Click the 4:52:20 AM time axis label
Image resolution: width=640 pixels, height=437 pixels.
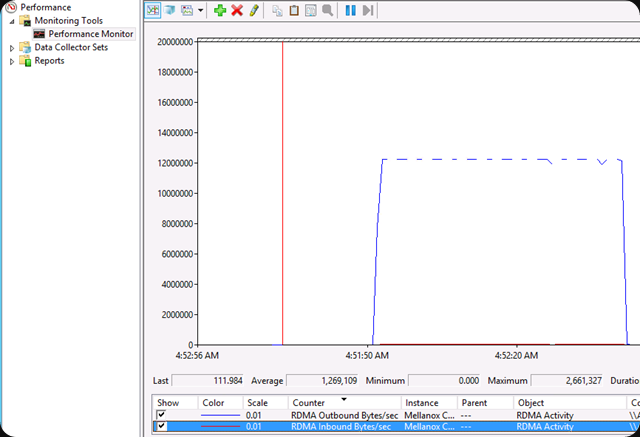coord(516,355)
